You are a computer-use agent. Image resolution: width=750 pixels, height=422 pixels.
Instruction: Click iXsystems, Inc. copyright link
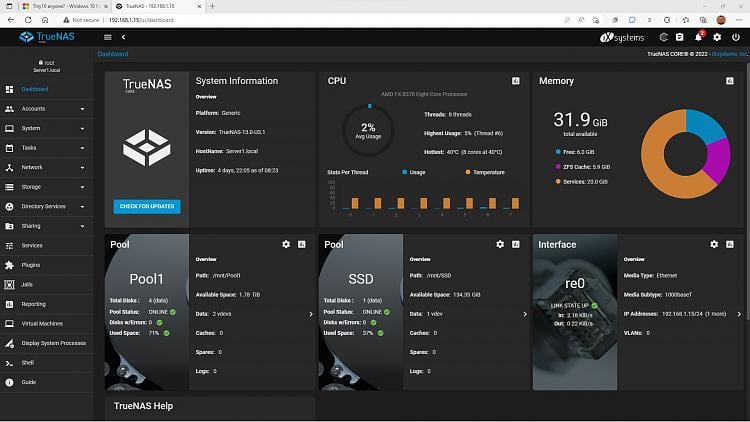point(729,54)
